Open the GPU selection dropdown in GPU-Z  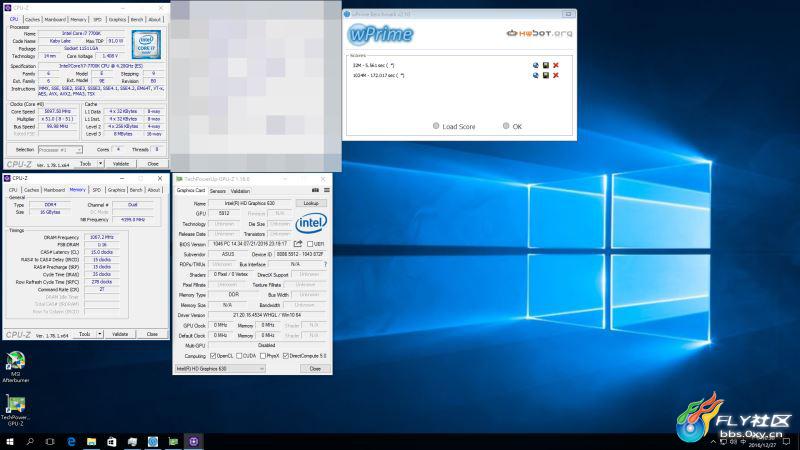click(220, 368)
